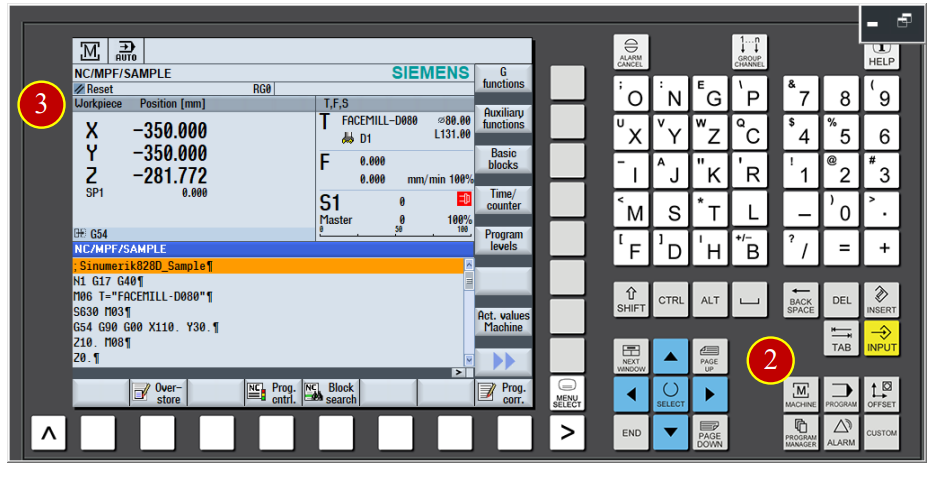
Task: Click the MACHINE operating area key
Action: [x=801, y=394]
